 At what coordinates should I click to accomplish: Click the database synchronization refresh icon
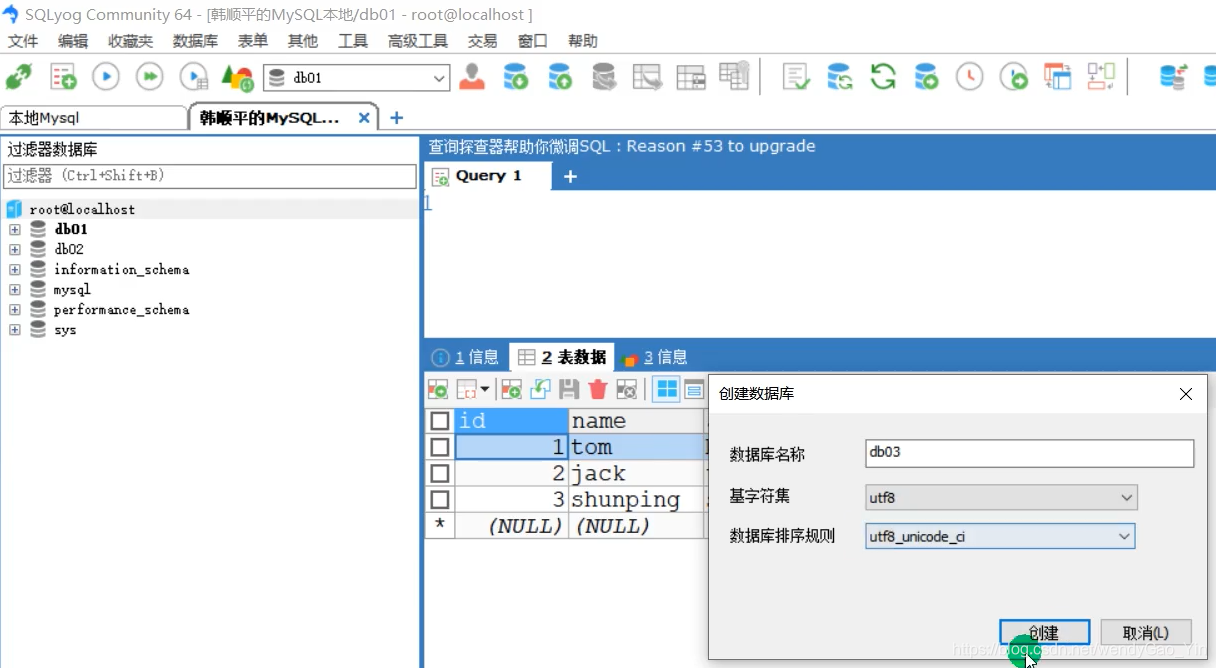(839, 77)
